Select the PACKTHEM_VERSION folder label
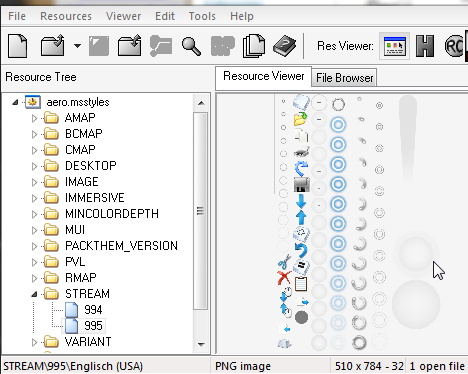This screenshot has height=374, width=468. click(x=121, y=246)
